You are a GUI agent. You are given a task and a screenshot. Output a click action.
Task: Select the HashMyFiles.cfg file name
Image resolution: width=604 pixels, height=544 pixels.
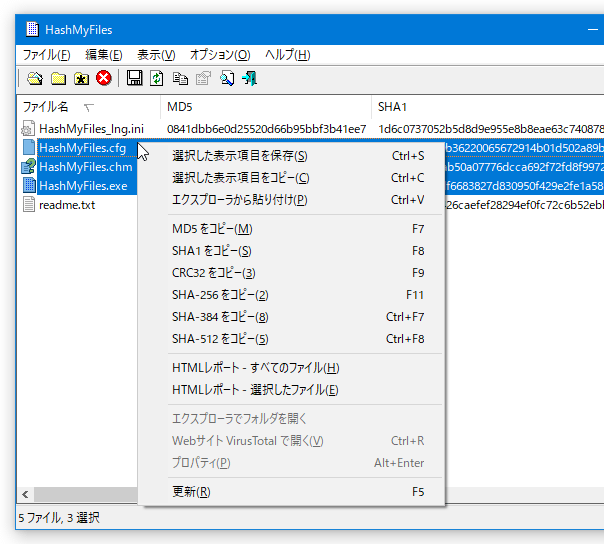pyautogui.click(x=82, y=148)
